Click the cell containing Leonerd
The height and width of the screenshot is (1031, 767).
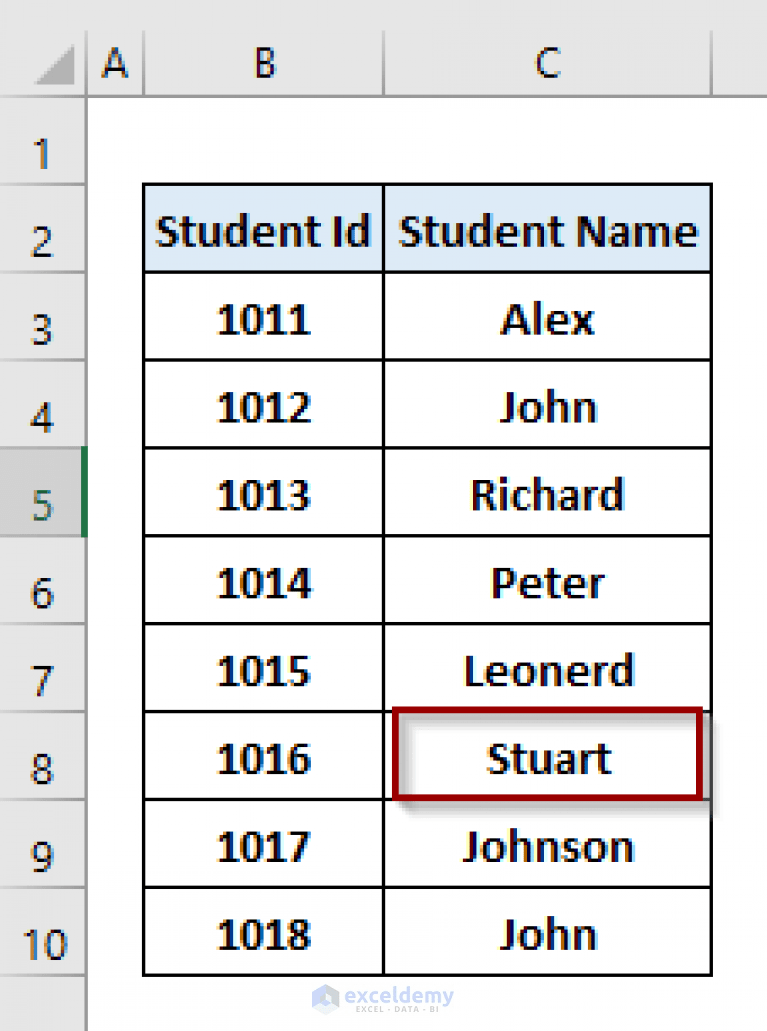point(546,669)
